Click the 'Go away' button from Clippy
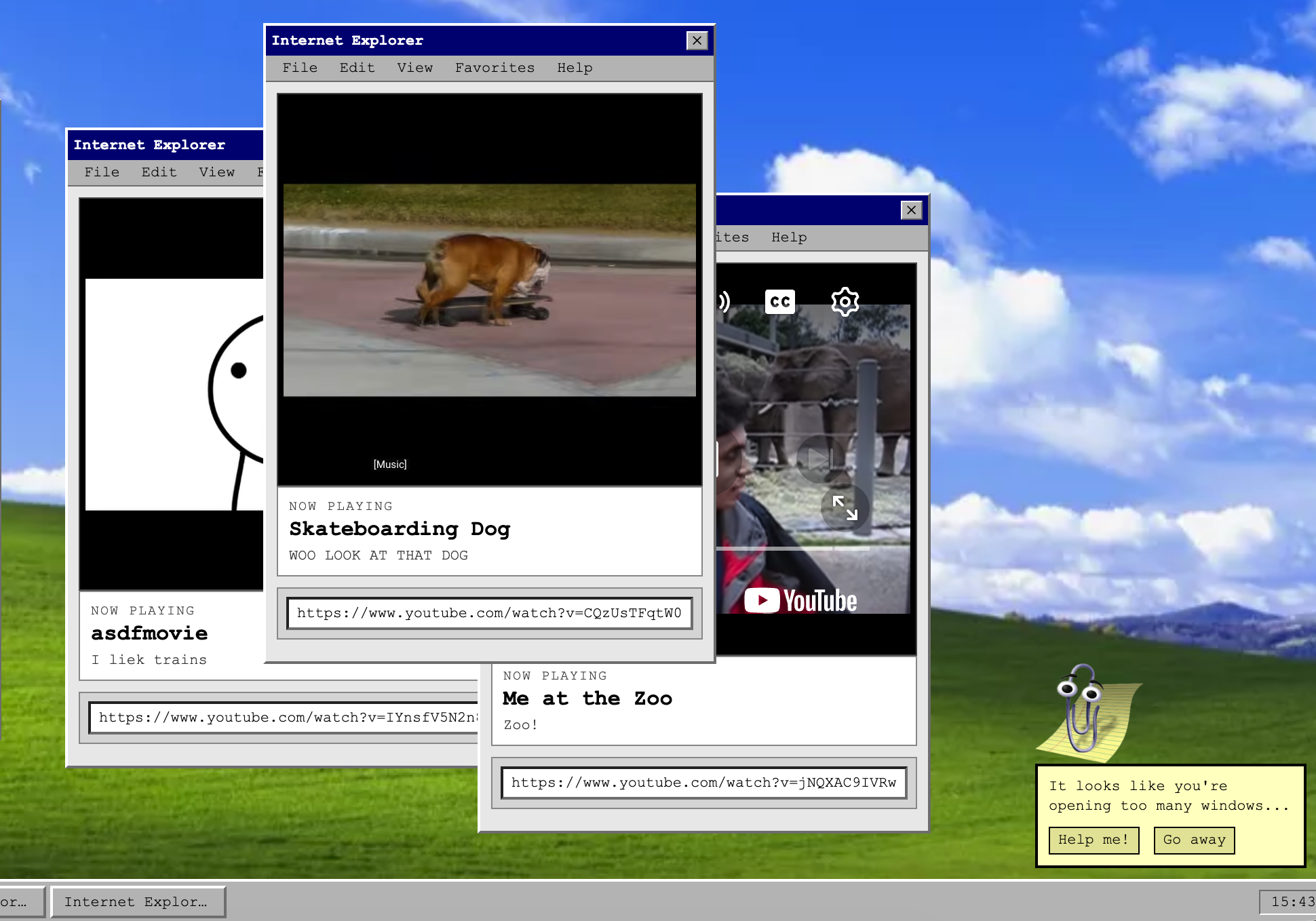Viewport: 1316px width, 921px height. (1194, 840)
